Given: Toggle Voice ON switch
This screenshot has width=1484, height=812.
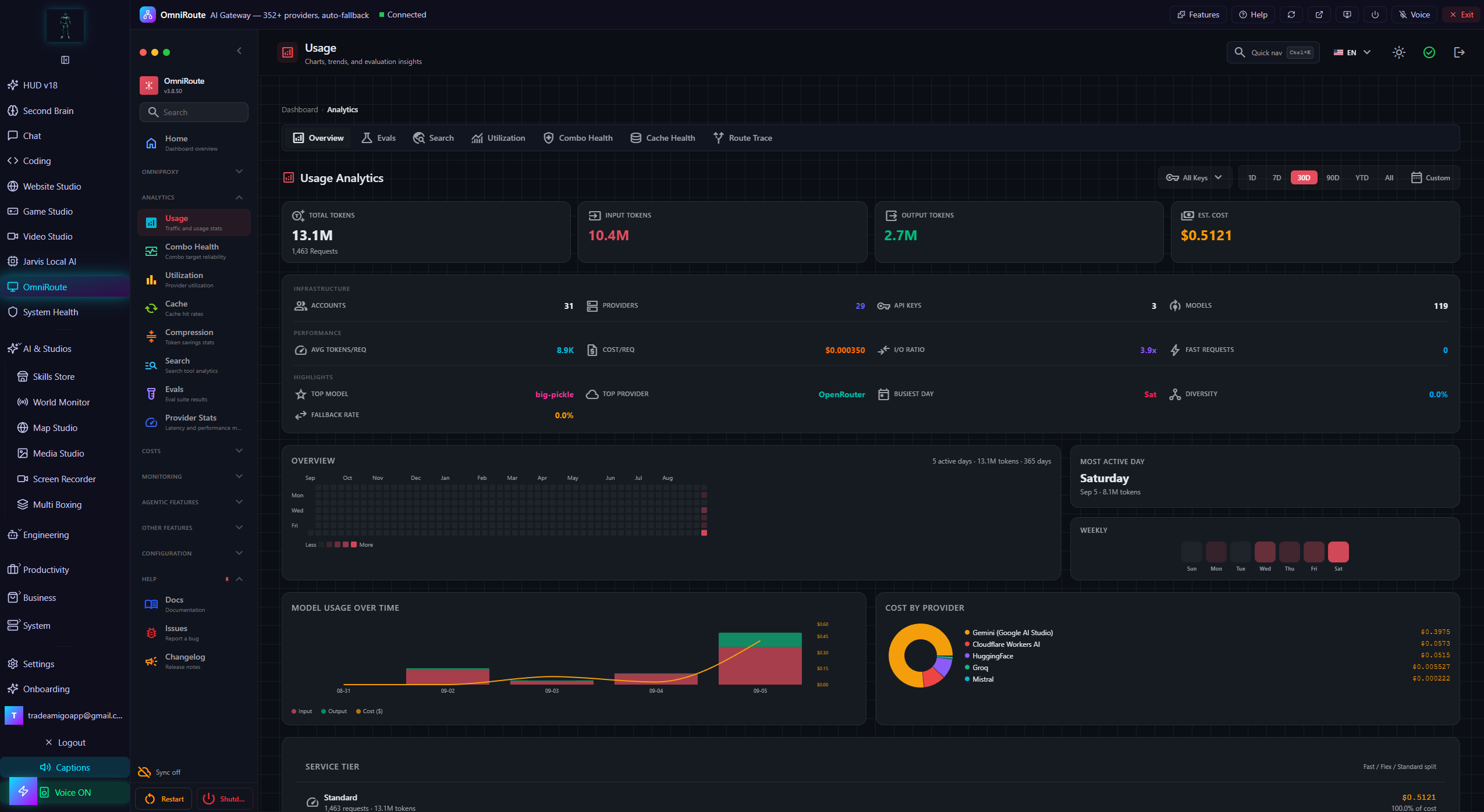Looking at the screenshot, I should click(x=65, y=792).
